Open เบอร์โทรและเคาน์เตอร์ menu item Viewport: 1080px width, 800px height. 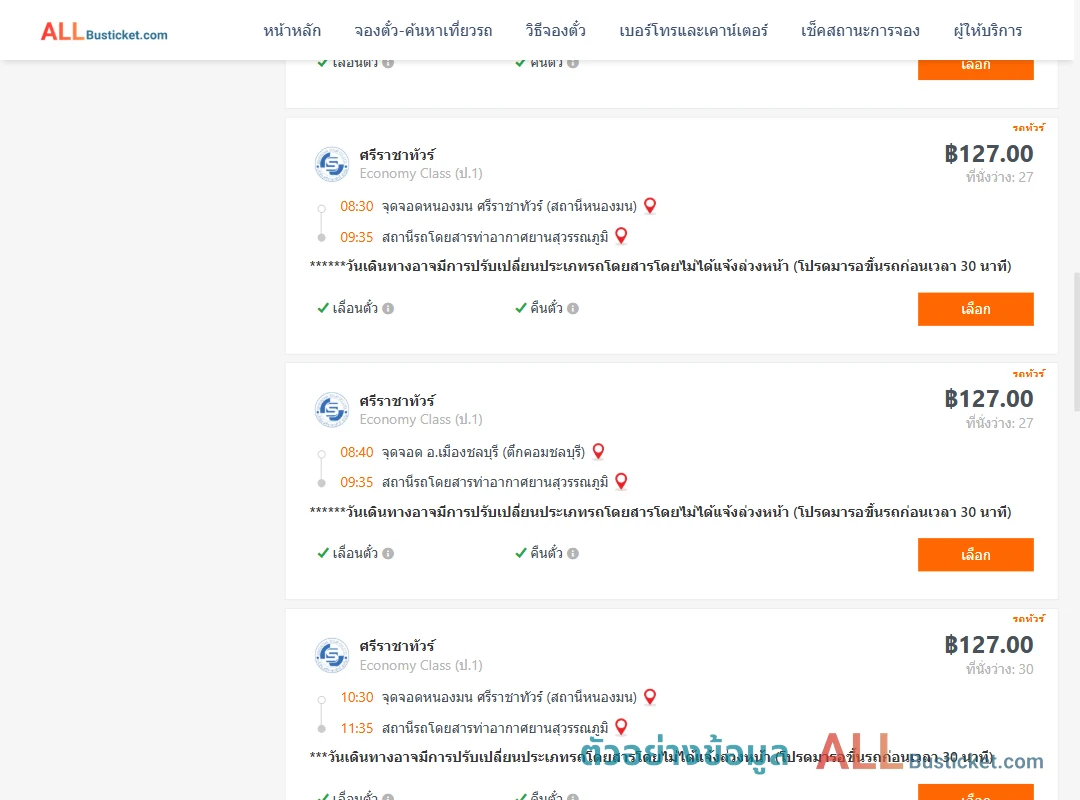coord(693,31)
